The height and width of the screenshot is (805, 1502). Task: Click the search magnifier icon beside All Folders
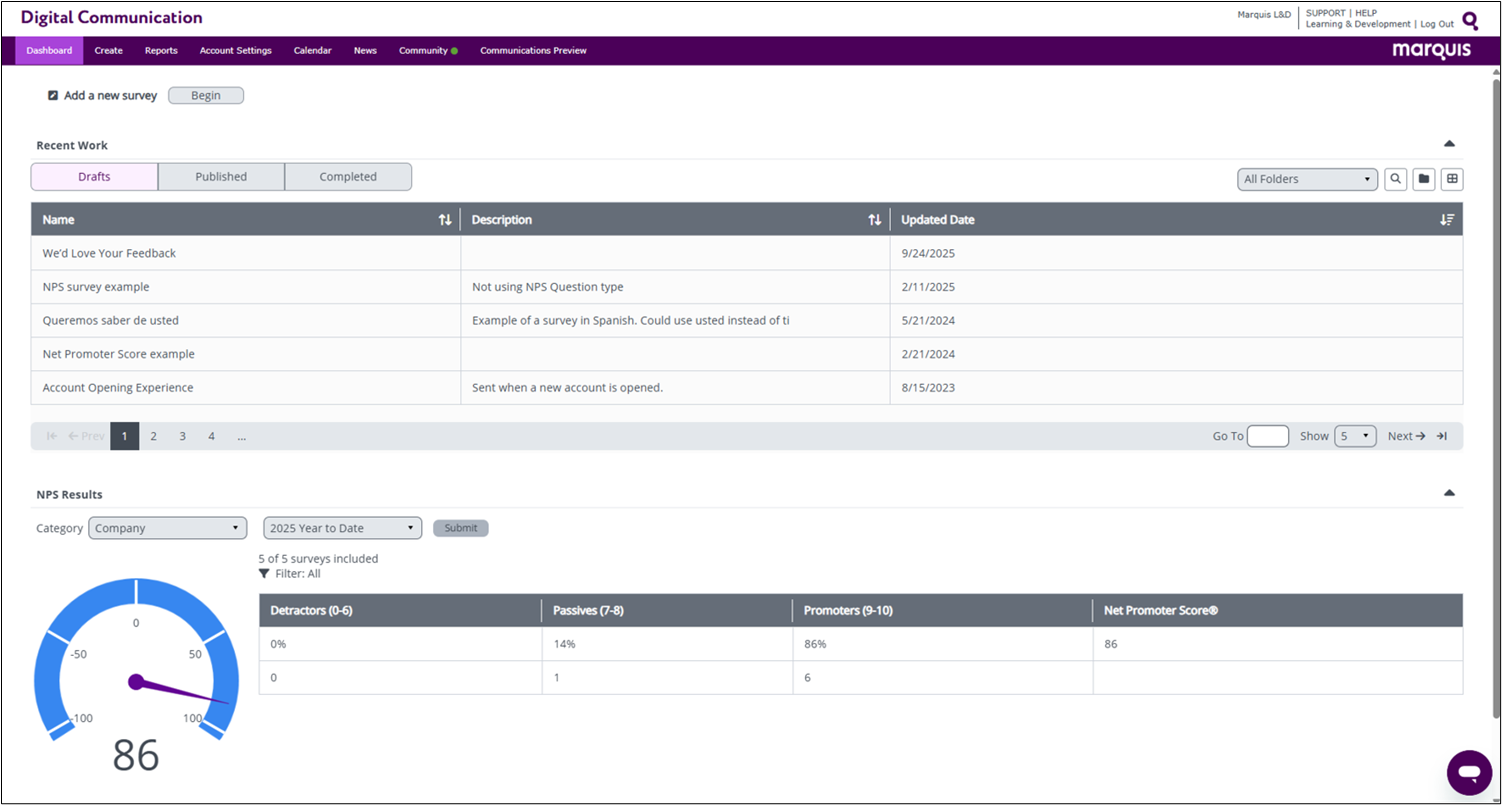coord(1396,179)
